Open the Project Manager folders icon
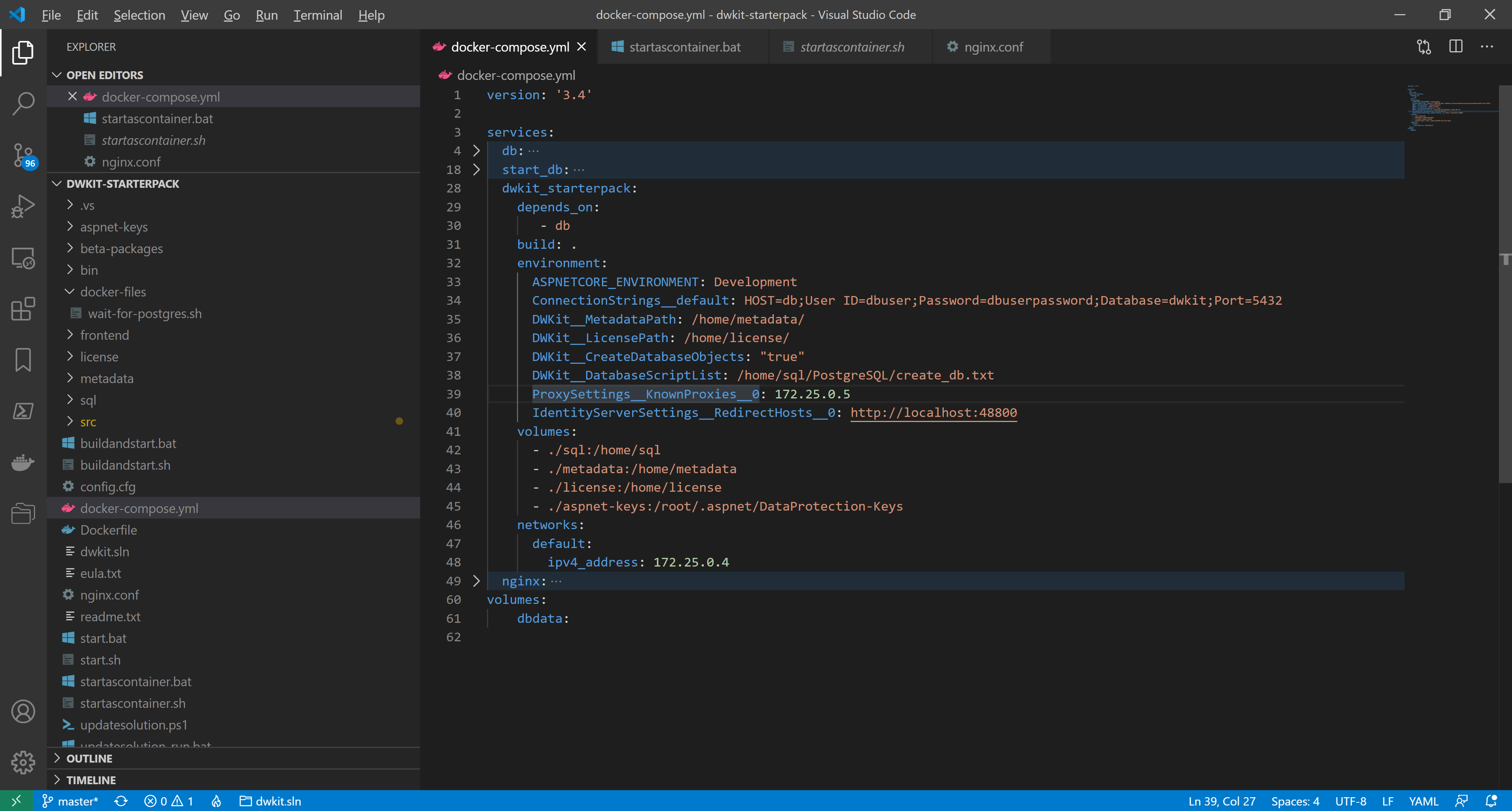1512x811 pixels. (x=23, y=513)
